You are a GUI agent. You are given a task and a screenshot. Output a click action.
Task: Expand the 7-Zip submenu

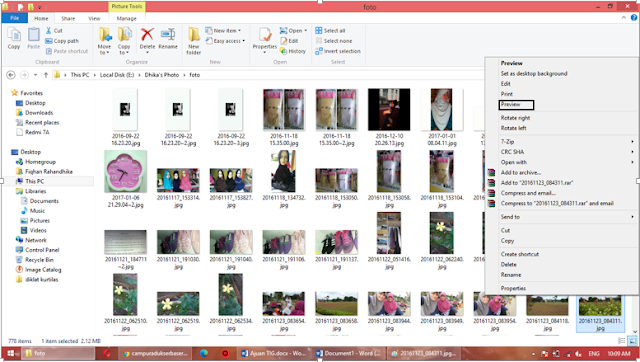568,142
